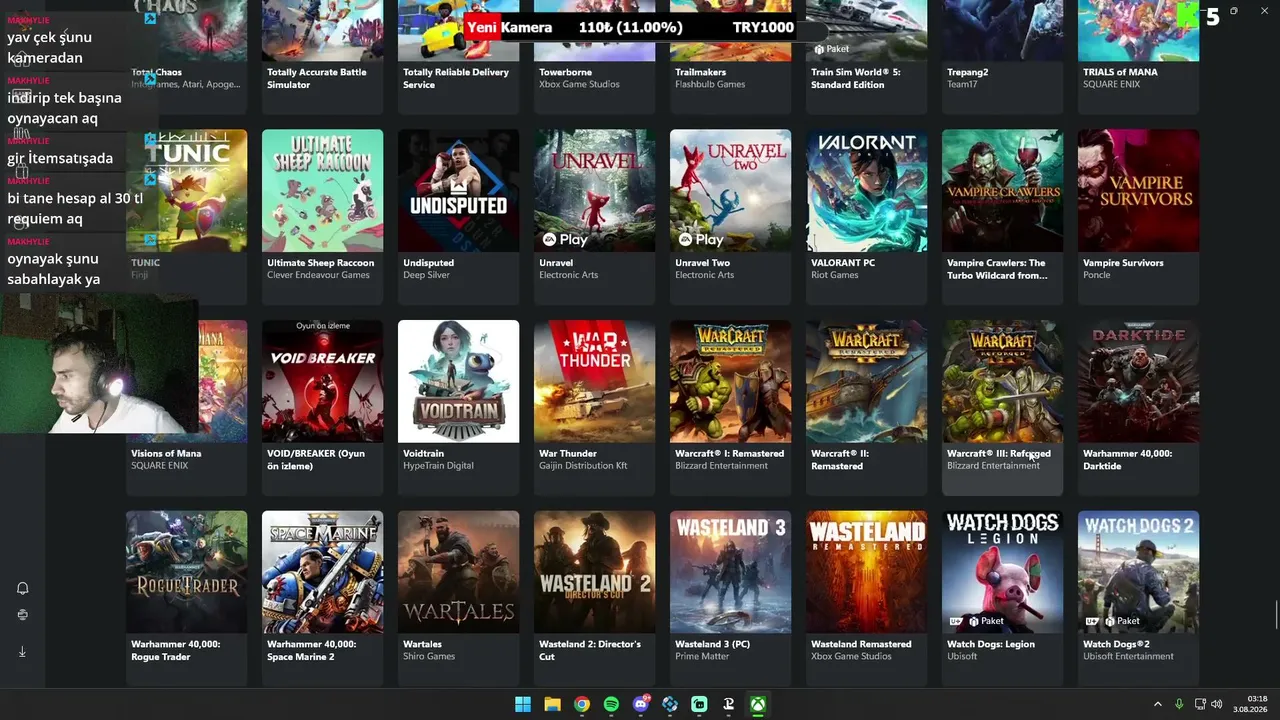Screen dimensions: 1280x720
Task: Click the 'Shiro Games' publisher text
Action: click(429, 657)
